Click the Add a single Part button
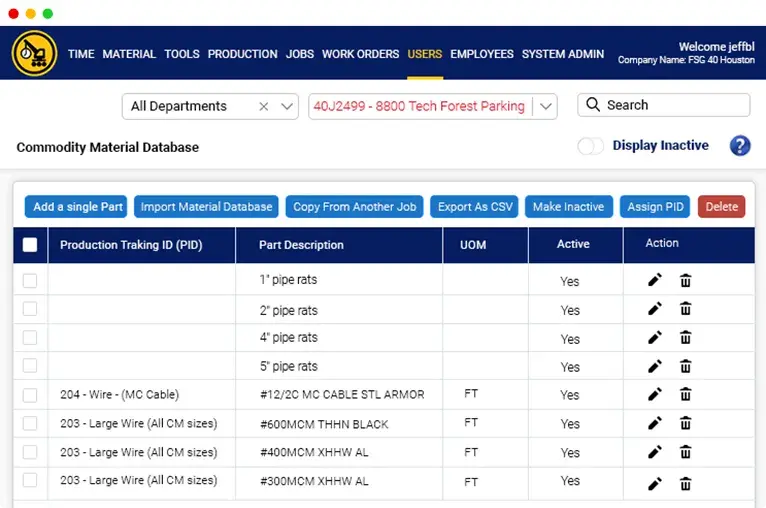Image resolution: width=766 pixels, height=508 pixels. (76, 207)
